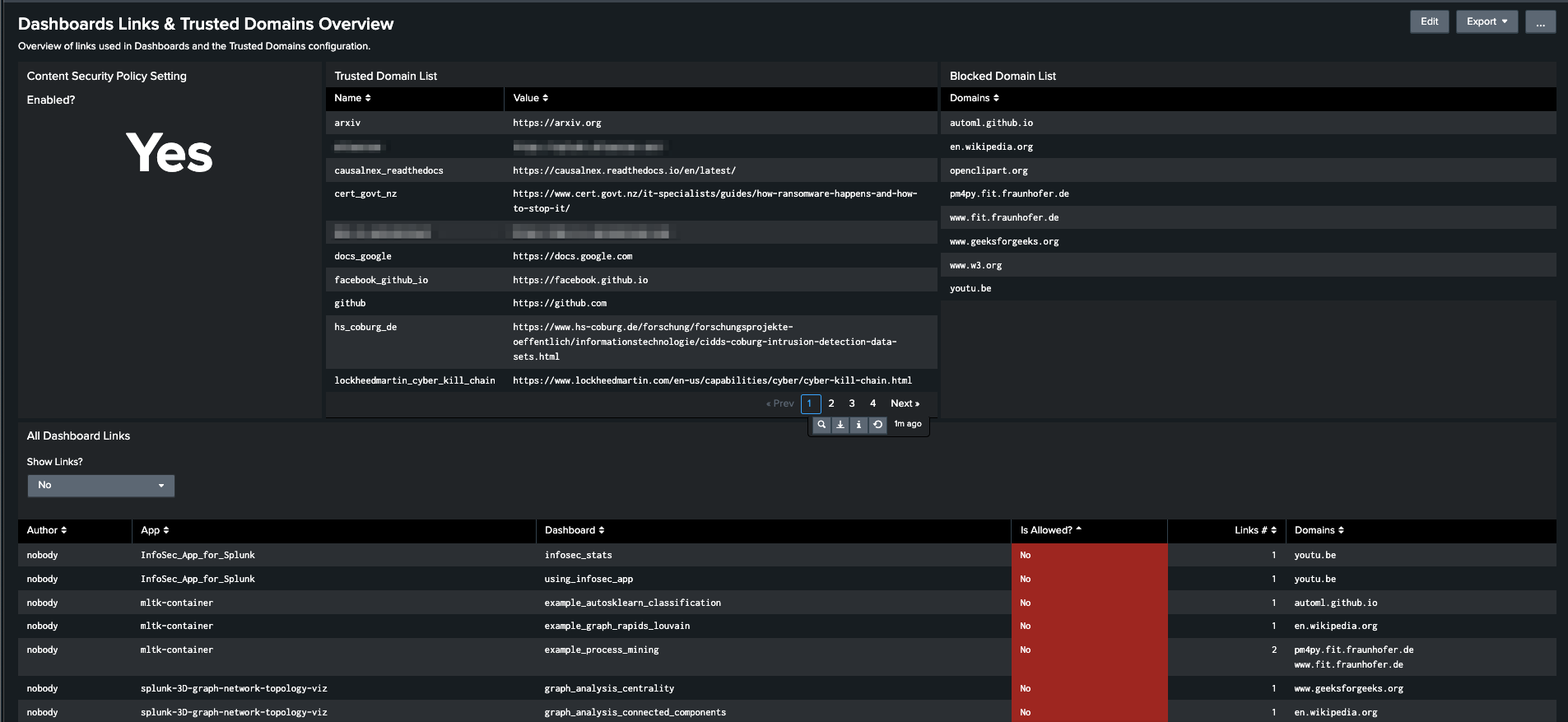This screenshot has width=1568, height=722.
Task: Click Content Security Policy Setting panel title
Action: pyautogui.click(x=106, y=76)
